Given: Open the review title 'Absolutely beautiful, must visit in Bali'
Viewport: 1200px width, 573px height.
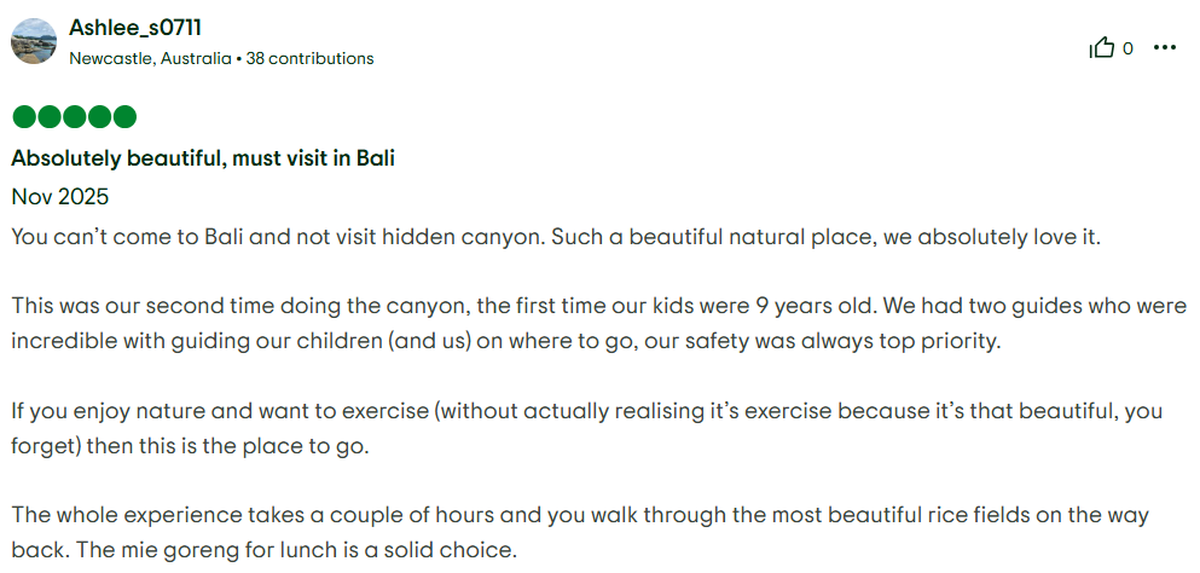Looking at the screenshot, I should (x=203, y=158).
